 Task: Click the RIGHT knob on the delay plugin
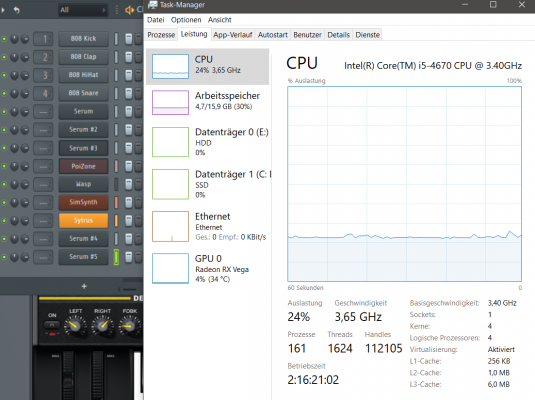coord(102,325)
